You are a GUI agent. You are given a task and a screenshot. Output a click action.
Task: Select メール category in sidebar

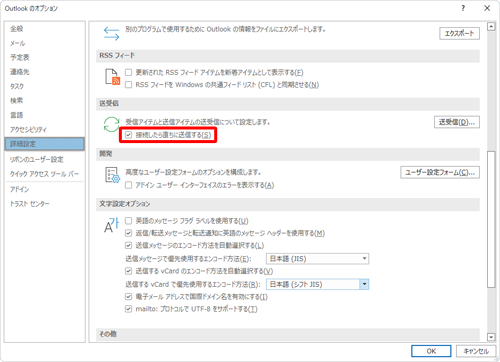click(45, 43)
